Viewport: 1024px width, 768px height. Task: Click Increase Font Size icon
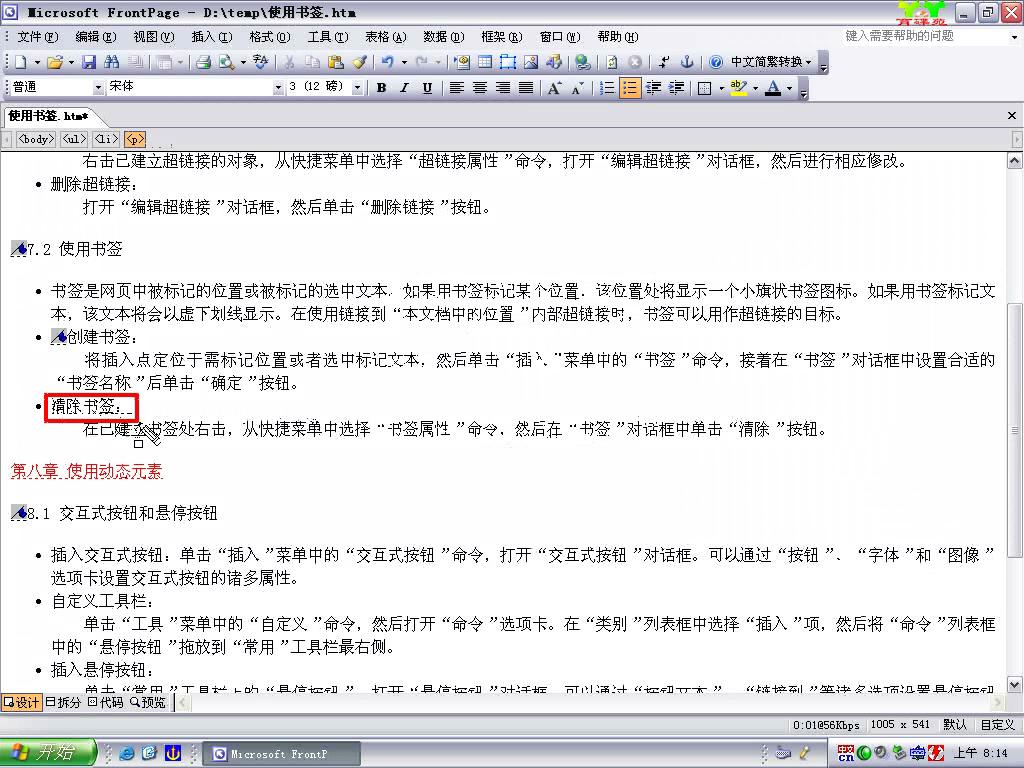[554, 88]
